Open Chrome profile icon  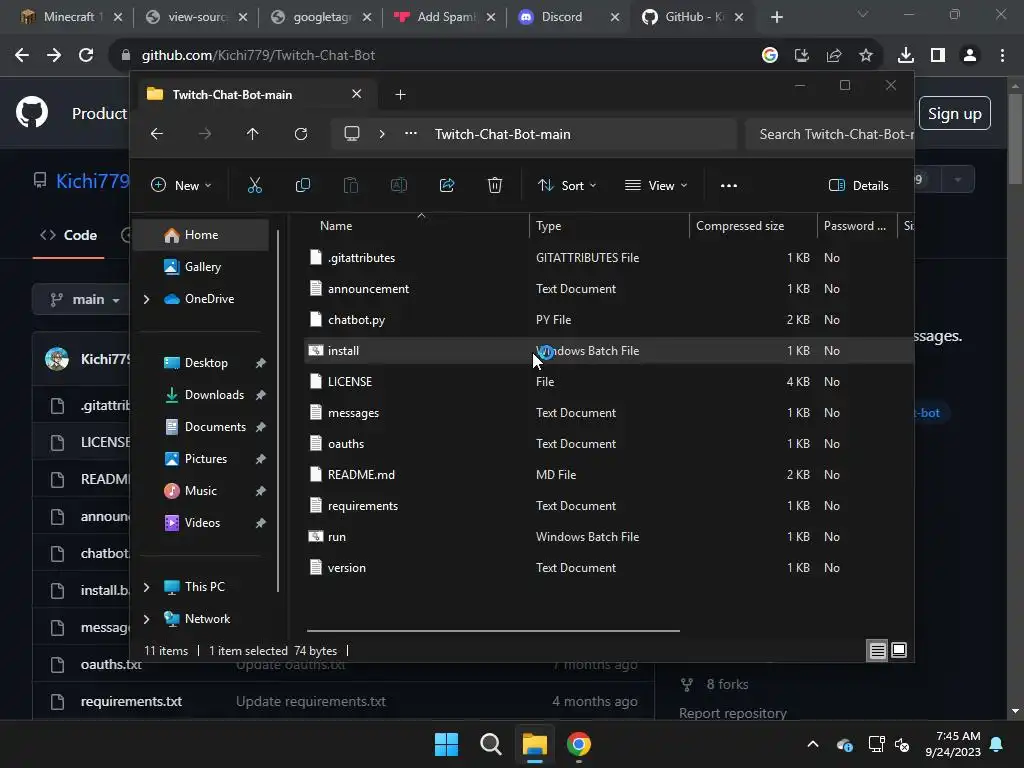(970, 56)
